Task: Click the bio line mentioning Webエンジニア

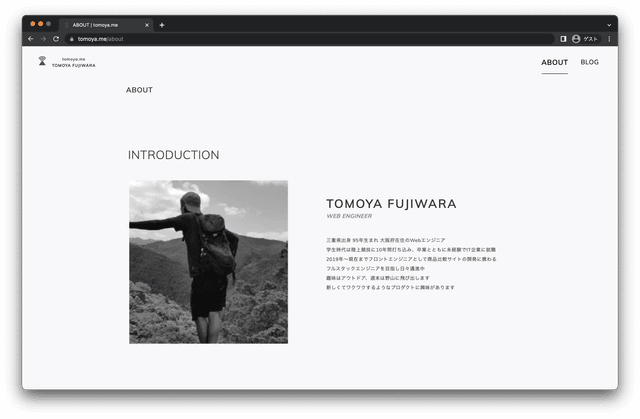Action: [x=386, y=240]
